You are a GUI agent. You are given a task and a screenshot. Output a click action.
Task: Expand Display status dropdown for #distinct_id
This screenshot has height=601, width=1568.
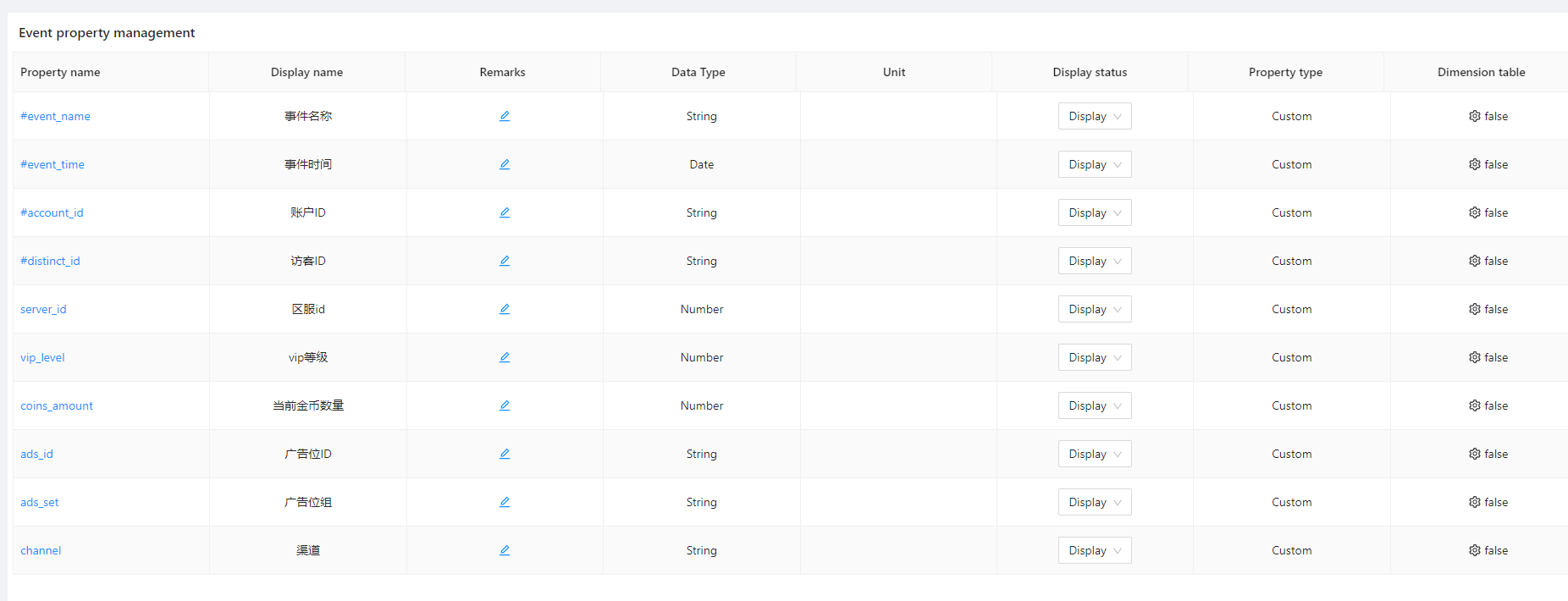tap(1094, 261)
